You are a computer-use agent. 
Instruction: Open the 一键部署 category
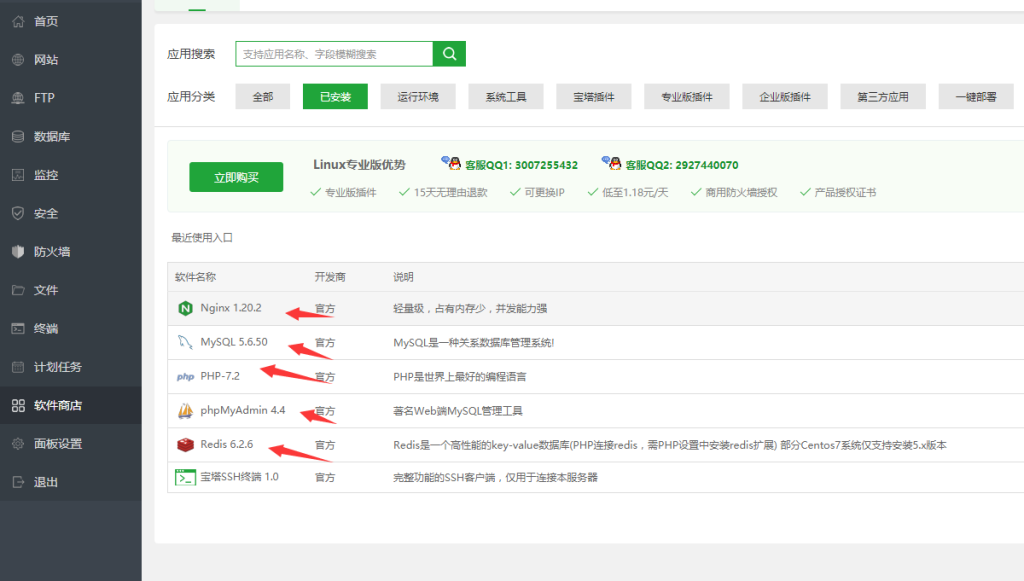coord(972,96)
